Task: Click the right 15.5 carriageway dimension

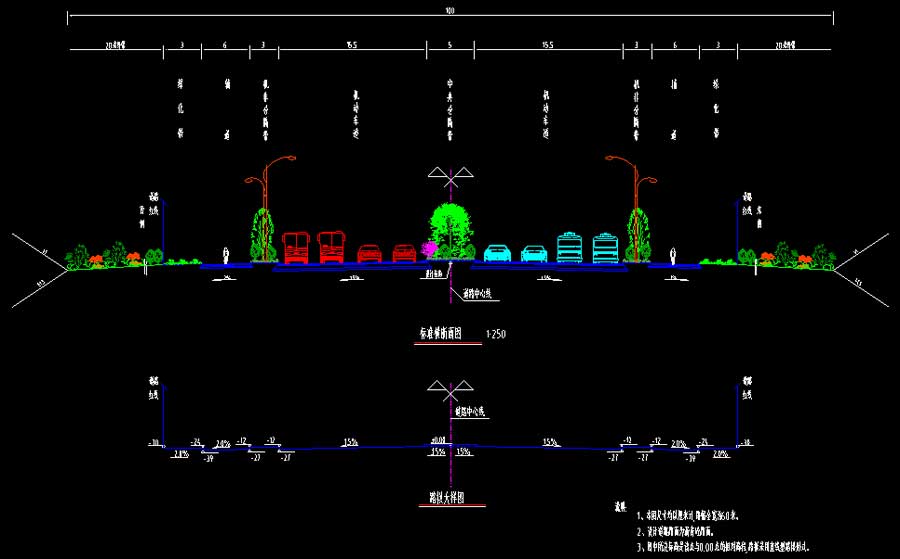Action: (x=548, y=45)
